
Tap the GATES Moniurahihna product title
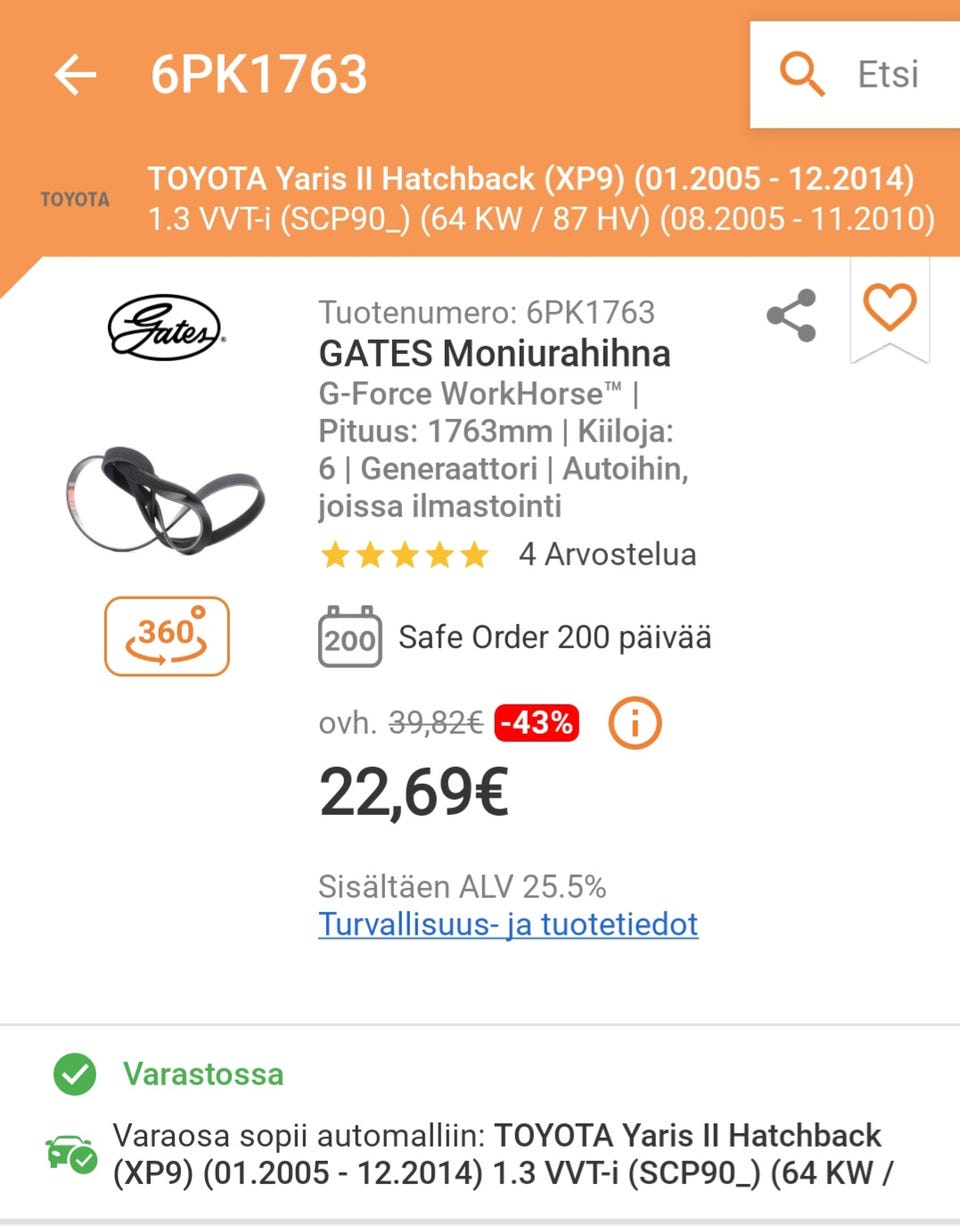pyautogui.click(x=495, y=353)
